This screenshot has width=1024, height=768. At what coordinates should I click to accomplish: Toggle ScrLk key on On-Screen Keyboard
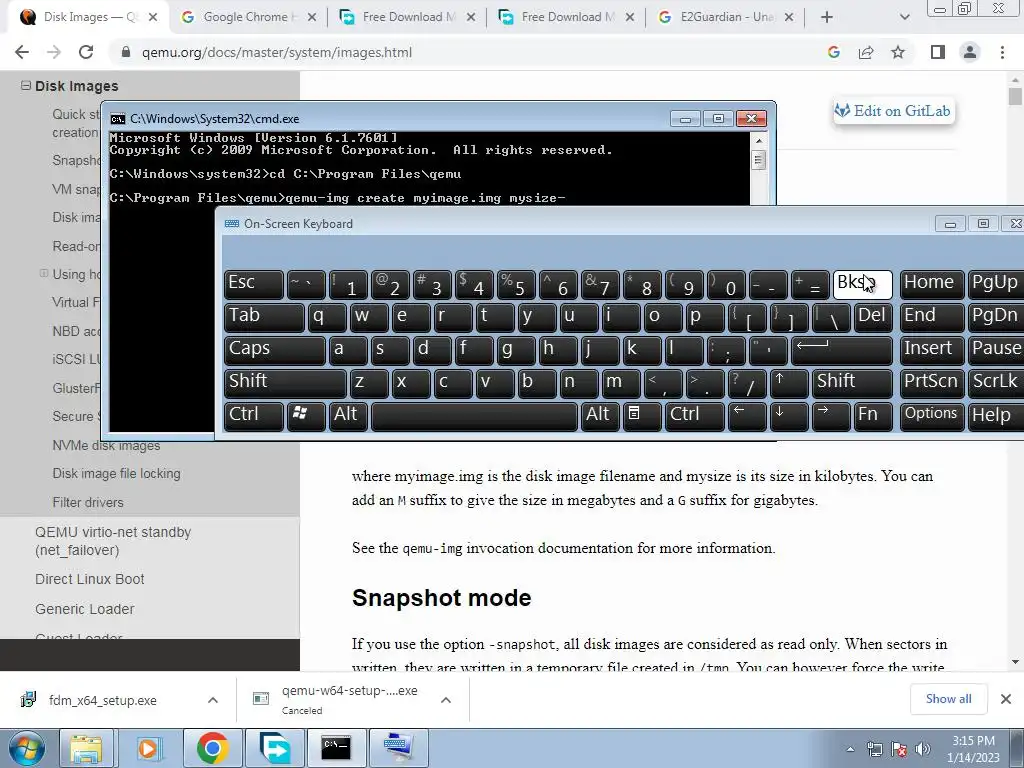click(996, 383)
